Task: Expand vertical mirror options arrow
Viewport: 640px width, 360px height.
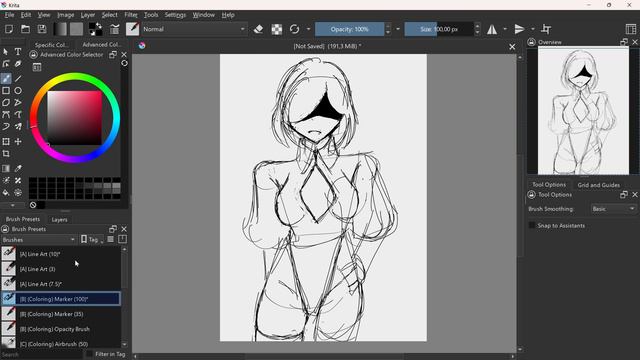Action: (533, 29)
